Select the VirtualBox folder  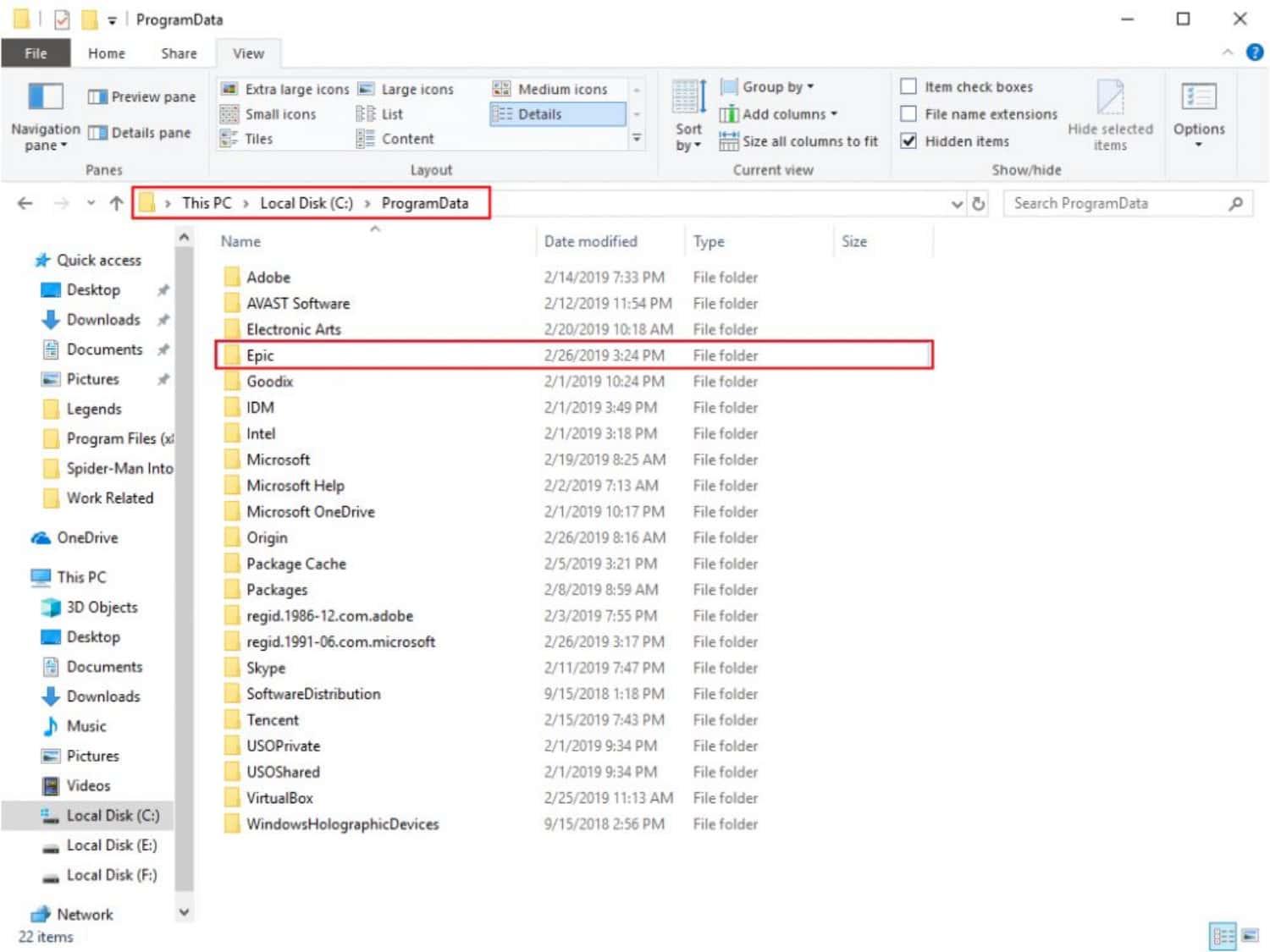point(574,798)
